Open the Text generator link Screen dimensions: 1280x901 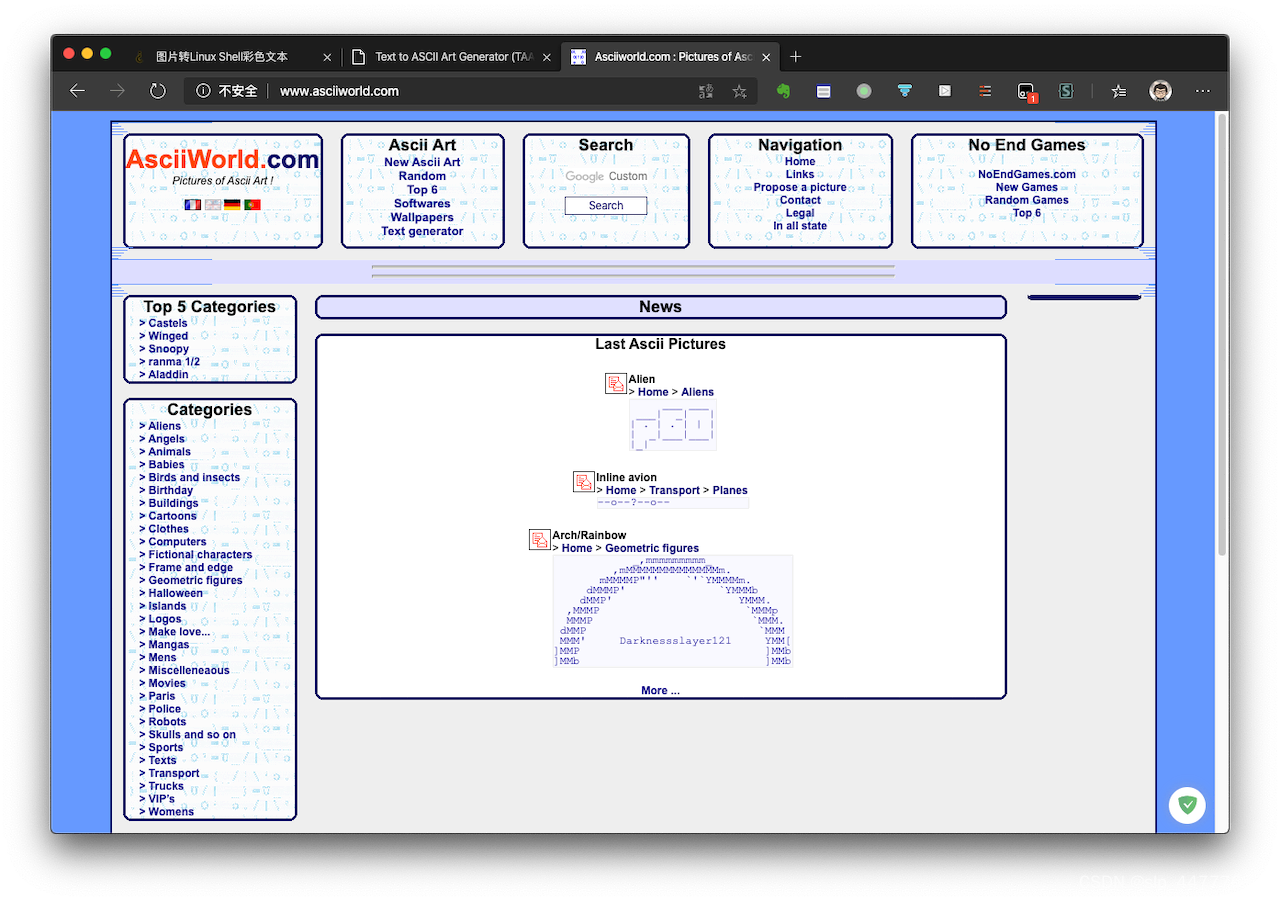click(x=422, y=231)
